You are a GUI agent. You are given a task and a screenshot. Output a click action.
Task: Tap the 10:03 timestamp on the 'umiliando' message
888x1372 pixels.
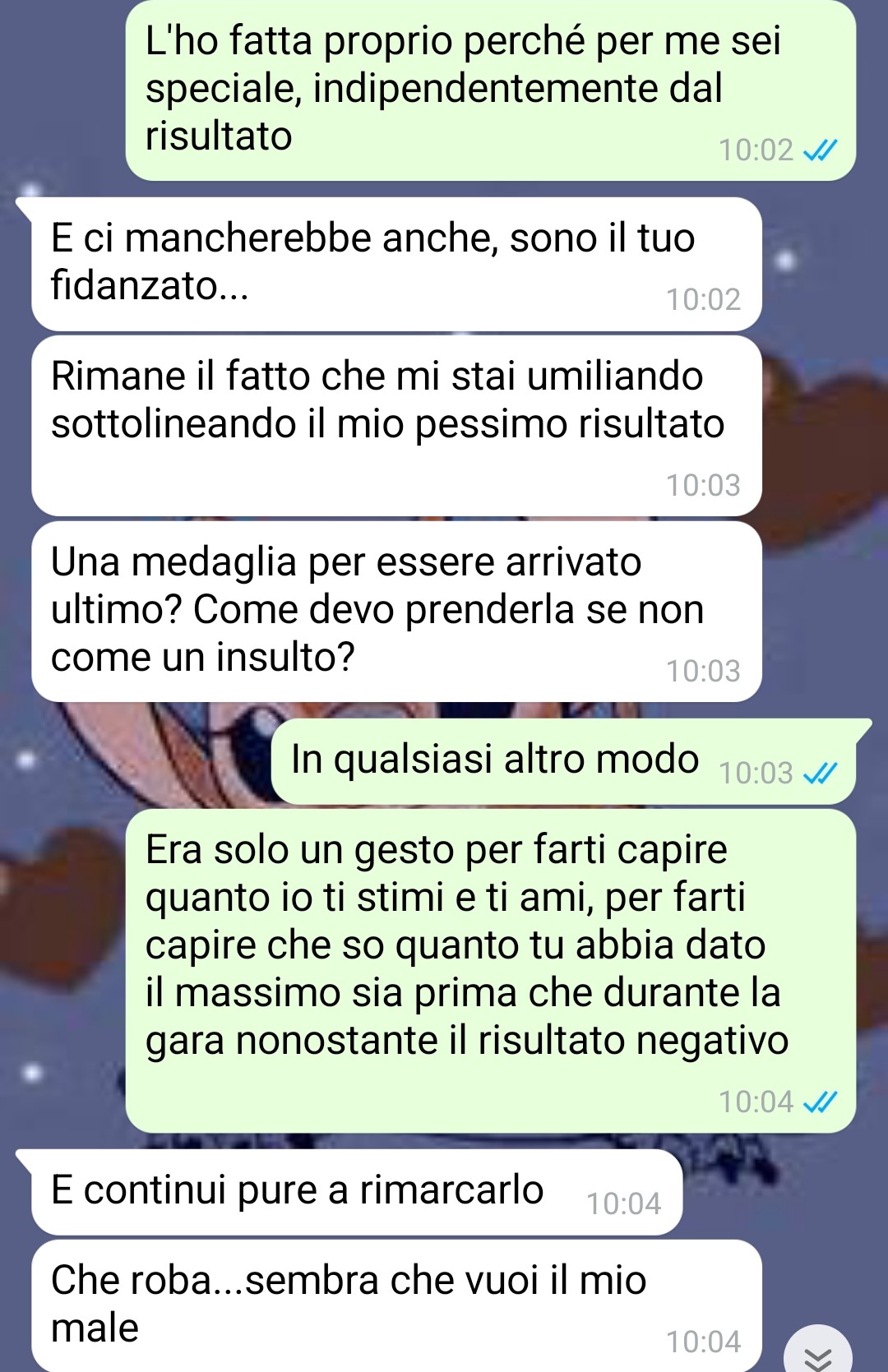coord(703,486)
